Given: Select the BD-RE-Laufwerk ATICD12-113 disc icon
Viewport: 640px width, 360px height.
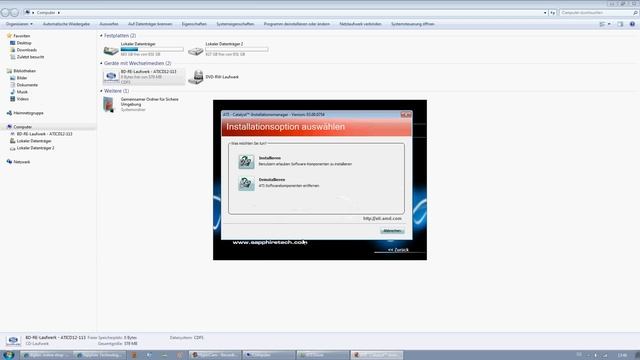Looking at the screenshot, I should coord(111,76).
